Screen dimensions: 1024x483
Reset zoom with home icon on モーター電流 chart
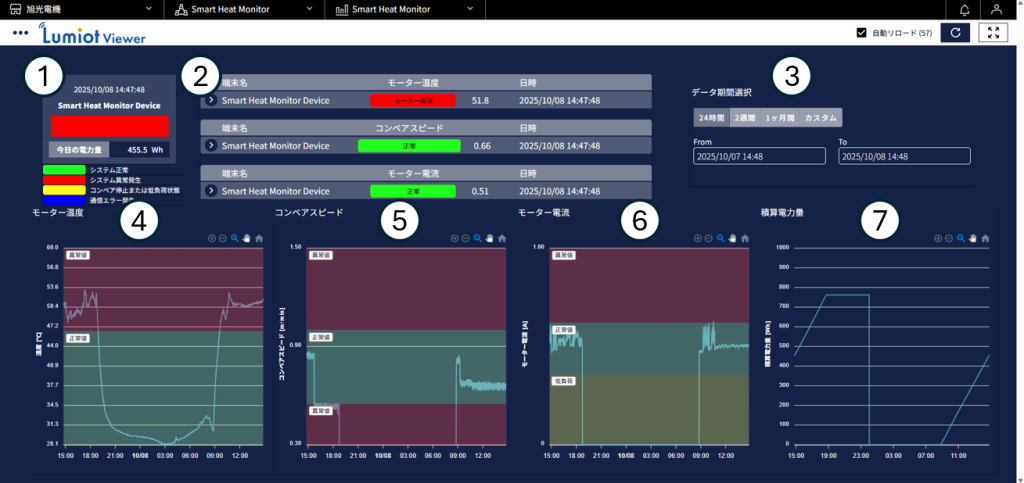[x=743, y=238]
